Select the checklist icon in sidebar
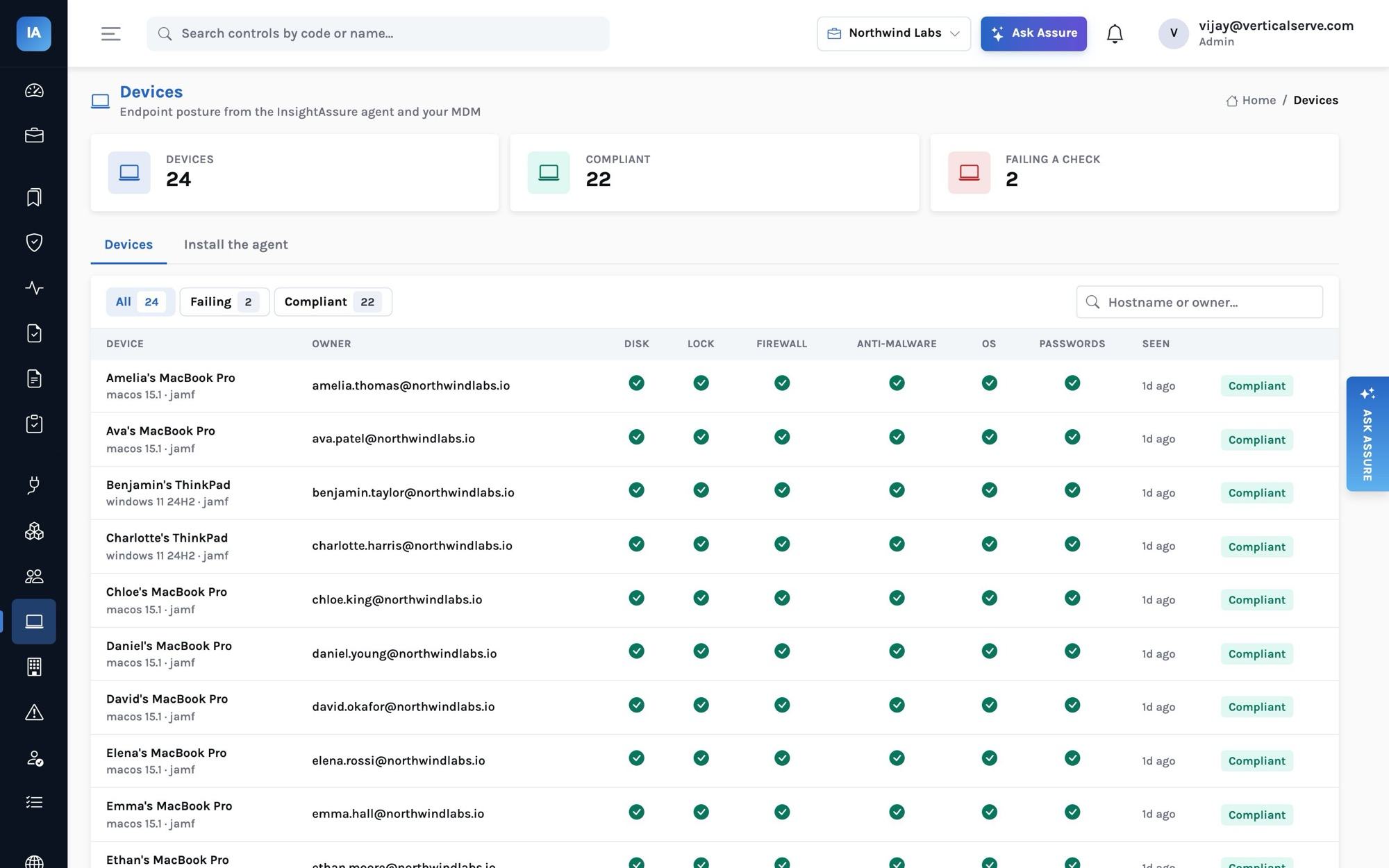The height and width of the screenshot is (868, 1389). 34,803
